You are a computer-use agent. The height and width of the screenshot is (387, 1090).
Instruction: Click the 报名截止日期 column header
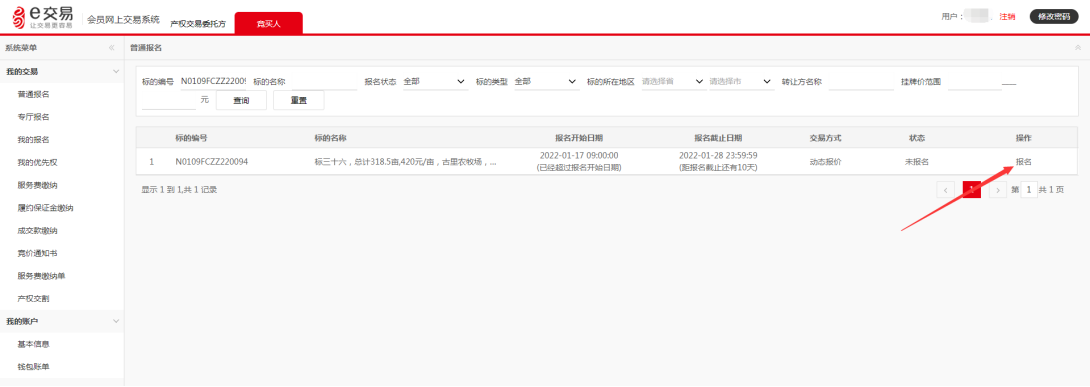pos(718,138)
